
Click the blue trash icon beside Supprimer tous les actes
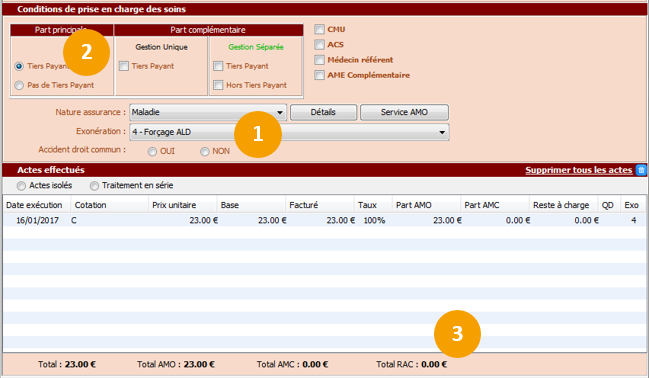tap(641, 170)
